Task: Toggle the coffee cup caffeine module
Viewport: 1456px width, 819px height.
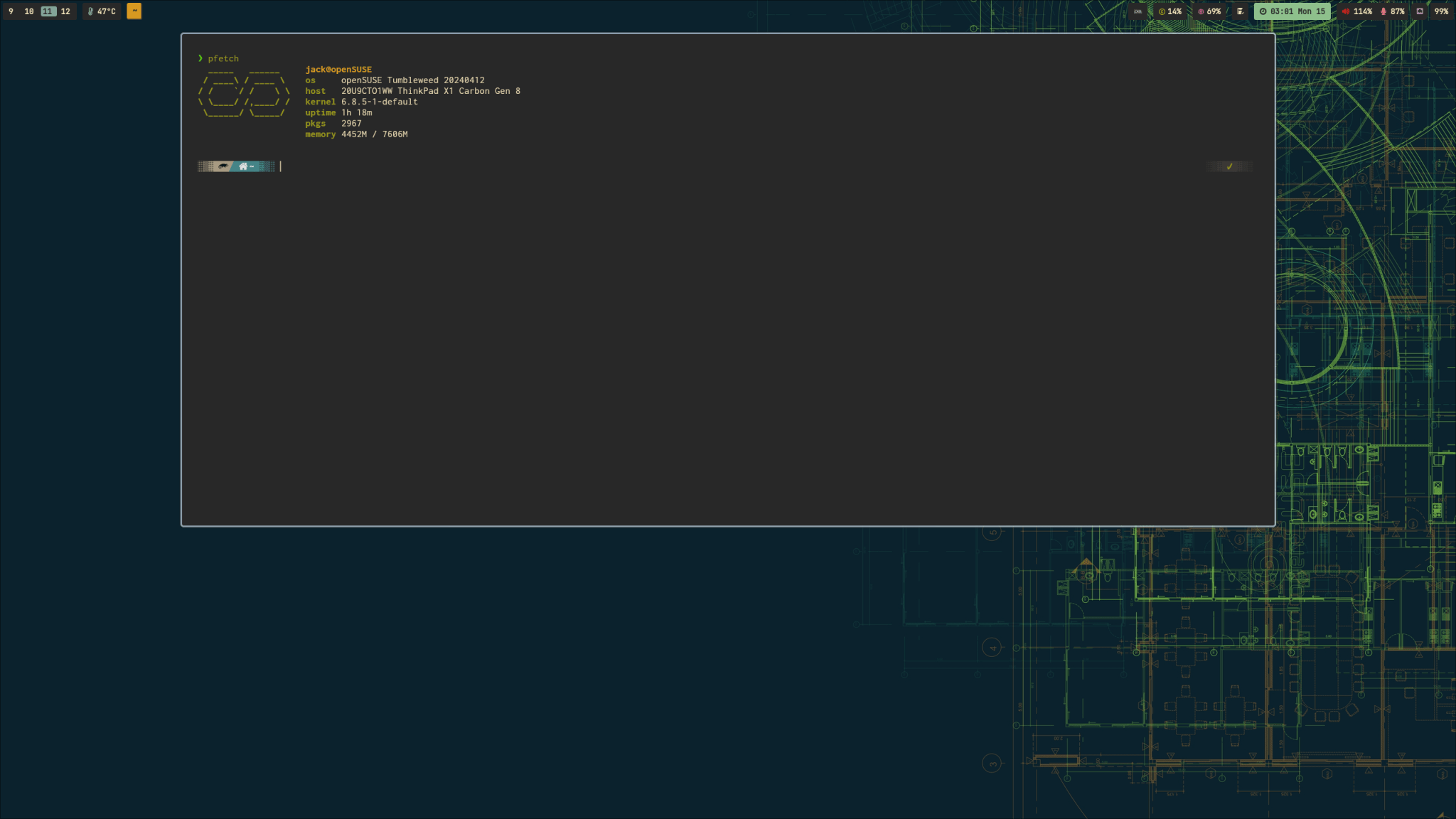Action: (1240, 11)
